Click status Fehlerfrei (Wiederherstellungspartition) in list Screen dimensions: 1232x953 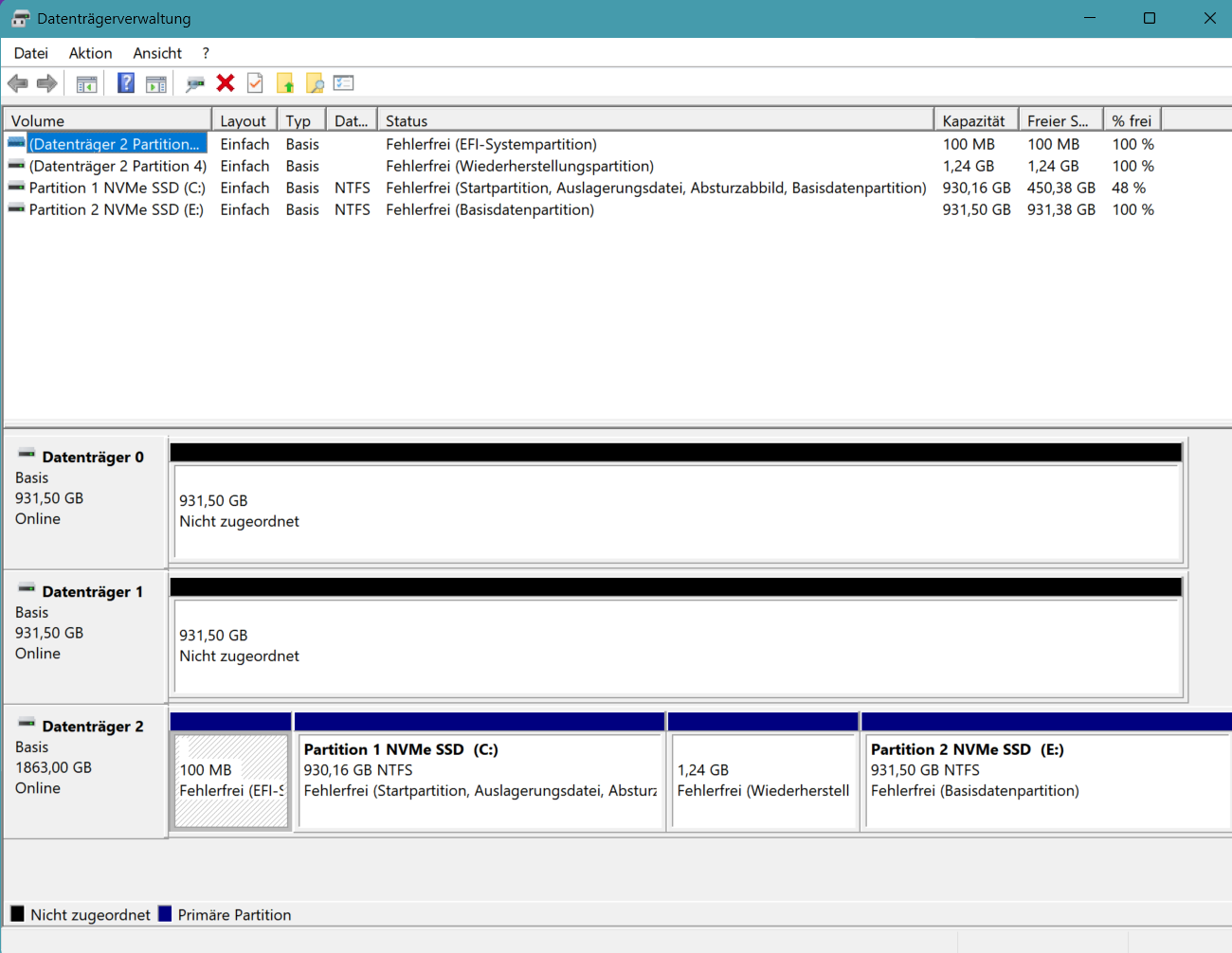pos(519,166)
